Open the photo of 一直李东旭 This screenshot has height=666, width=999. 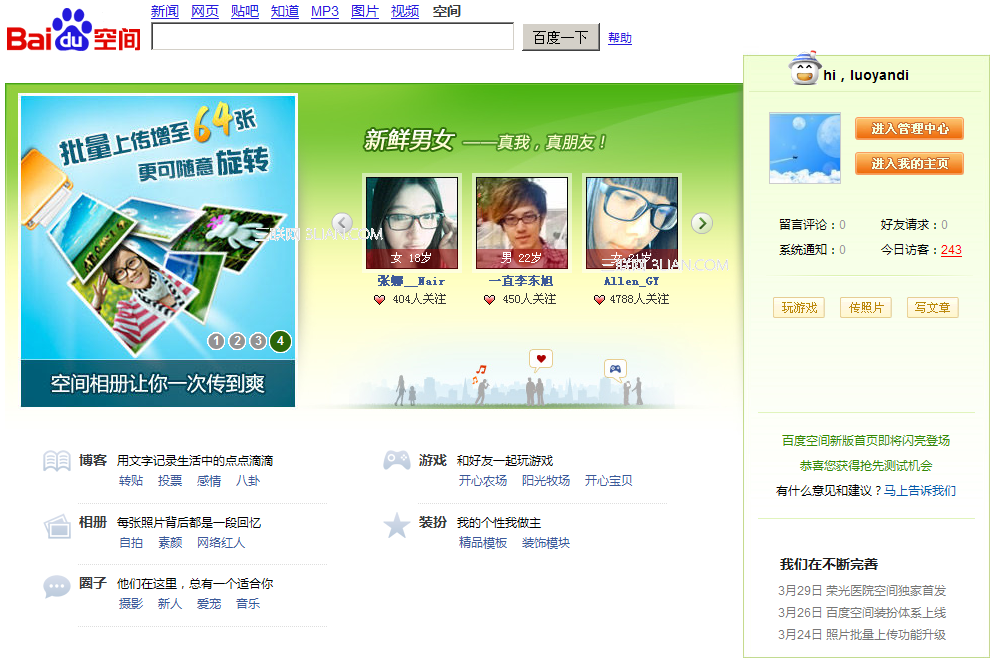pyautogui.click(x=522, y=222)
